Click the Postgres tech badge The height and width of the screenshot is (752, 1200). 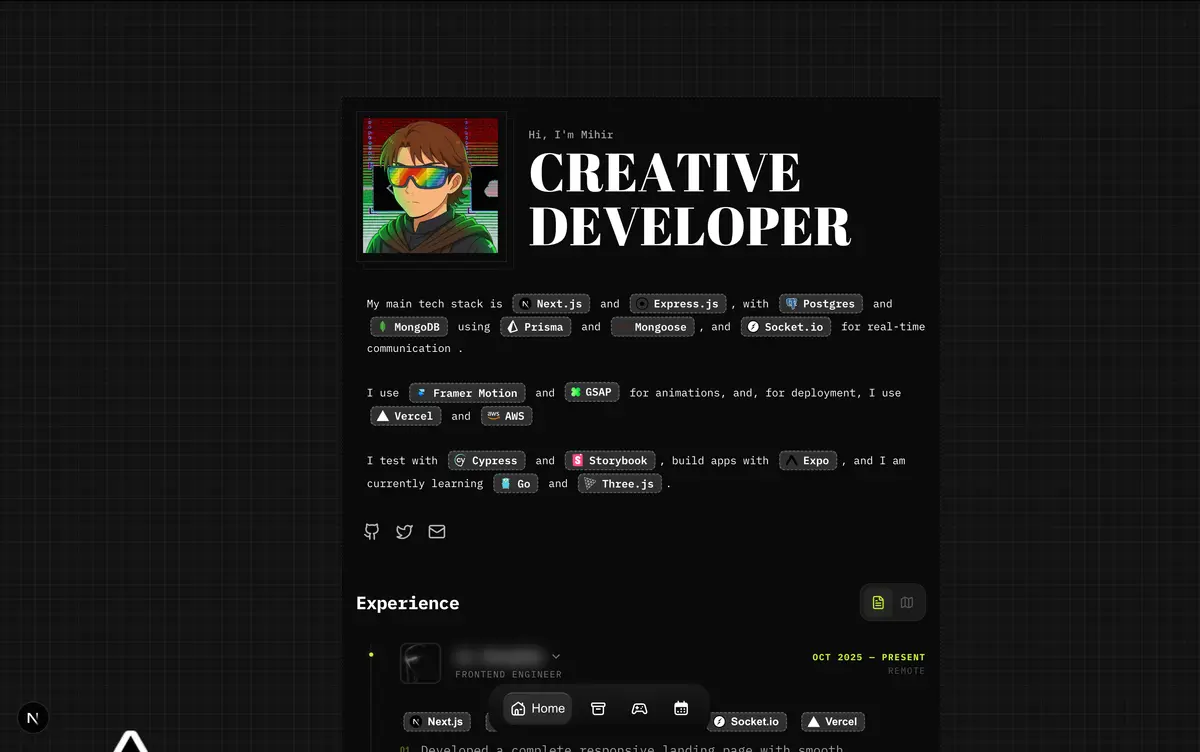821,304
